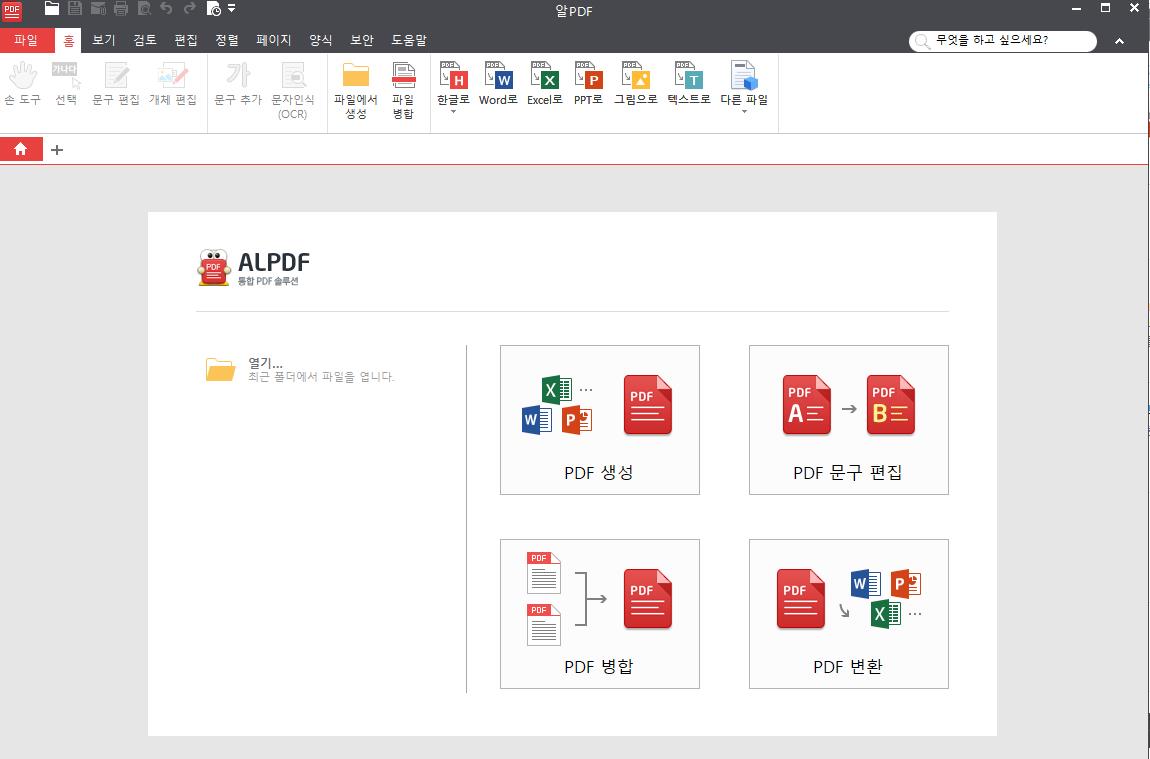Click the PPT로 conversion icon

(x=589, y=85)
